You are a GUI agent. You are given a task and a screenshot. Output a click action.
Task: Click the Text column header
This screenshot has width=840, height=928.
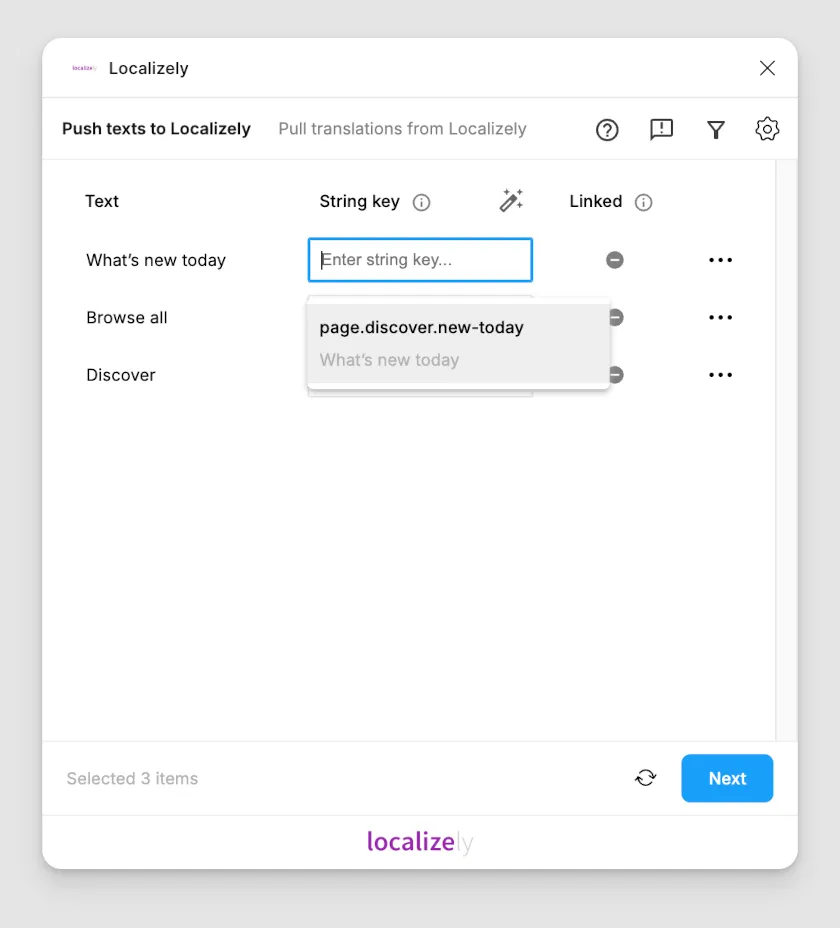point(102,201)
